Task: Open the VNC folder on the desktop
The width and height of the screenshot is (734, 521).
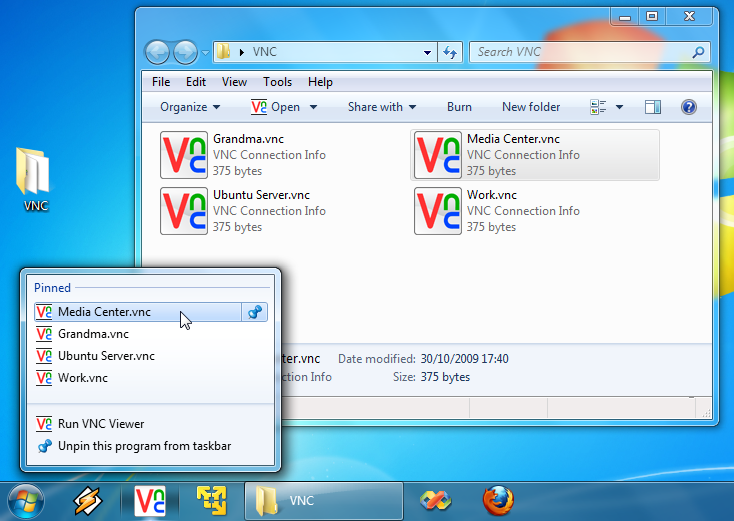Action: pos(34,180)
